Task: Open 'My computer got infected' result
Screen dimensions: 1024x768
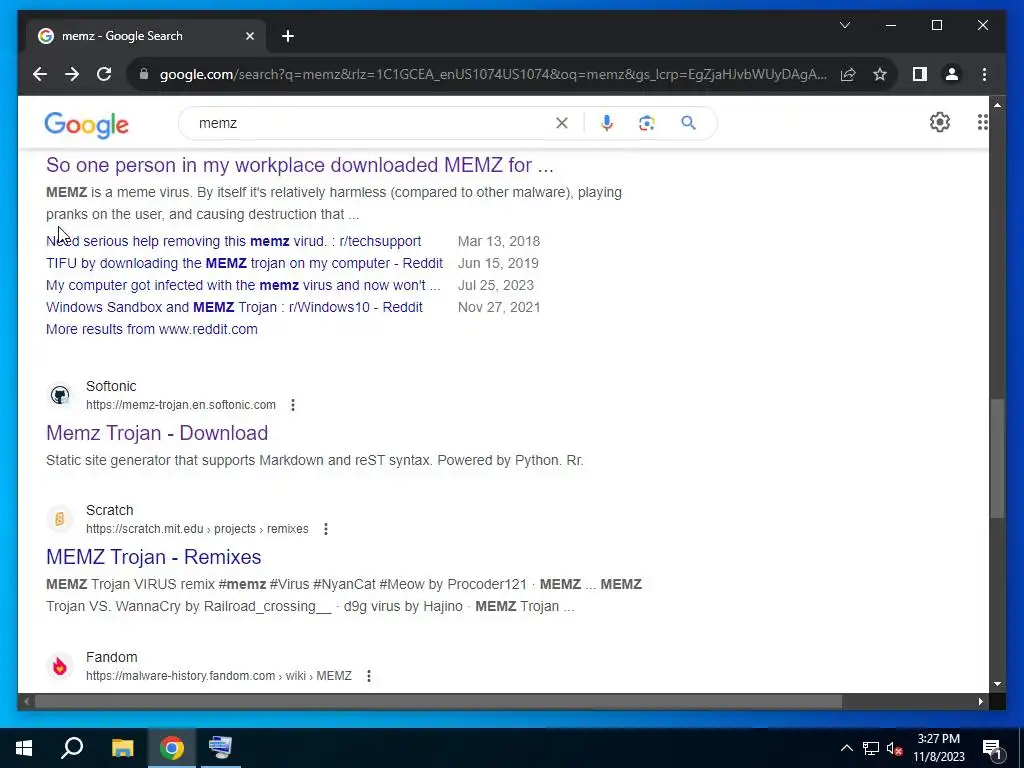Action: (243, 285)
